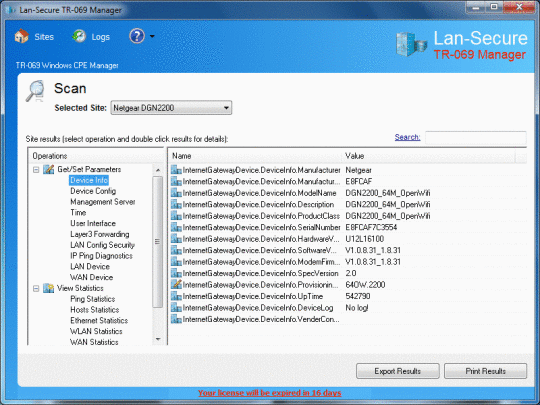540x405 pixels.
Task: Collapse the View Statistics tree node
Action: point(36,288)
